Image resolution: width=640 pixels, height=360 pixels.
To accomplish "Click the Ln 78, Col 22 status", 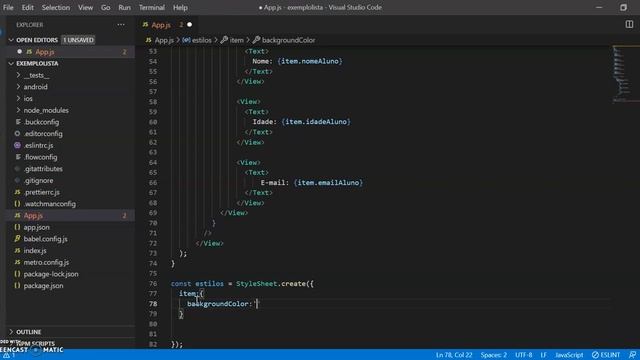I will click(x=454, y=355).
